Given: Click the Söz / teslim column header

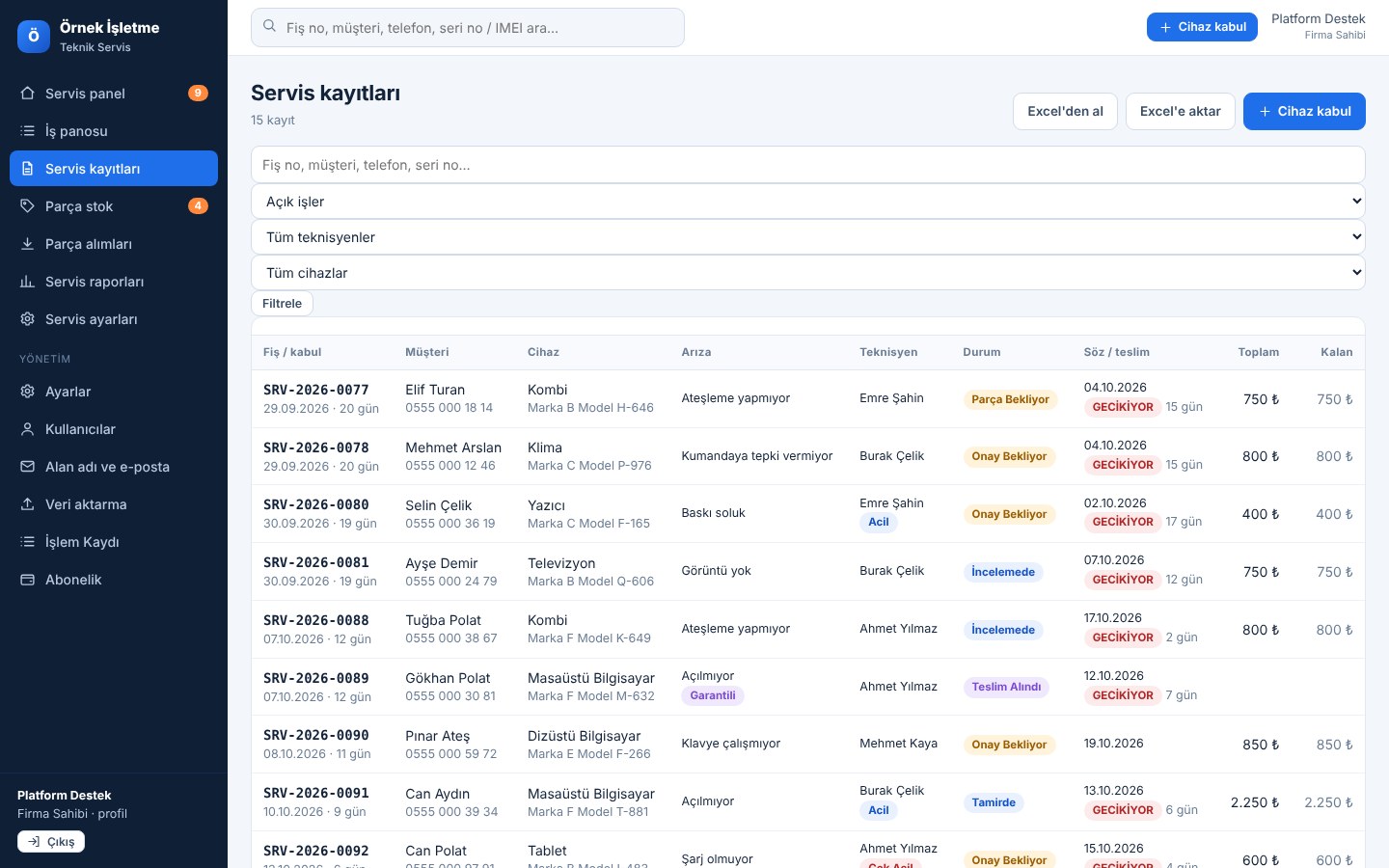Looking at the screenshot, I should tap(1117, 352).
